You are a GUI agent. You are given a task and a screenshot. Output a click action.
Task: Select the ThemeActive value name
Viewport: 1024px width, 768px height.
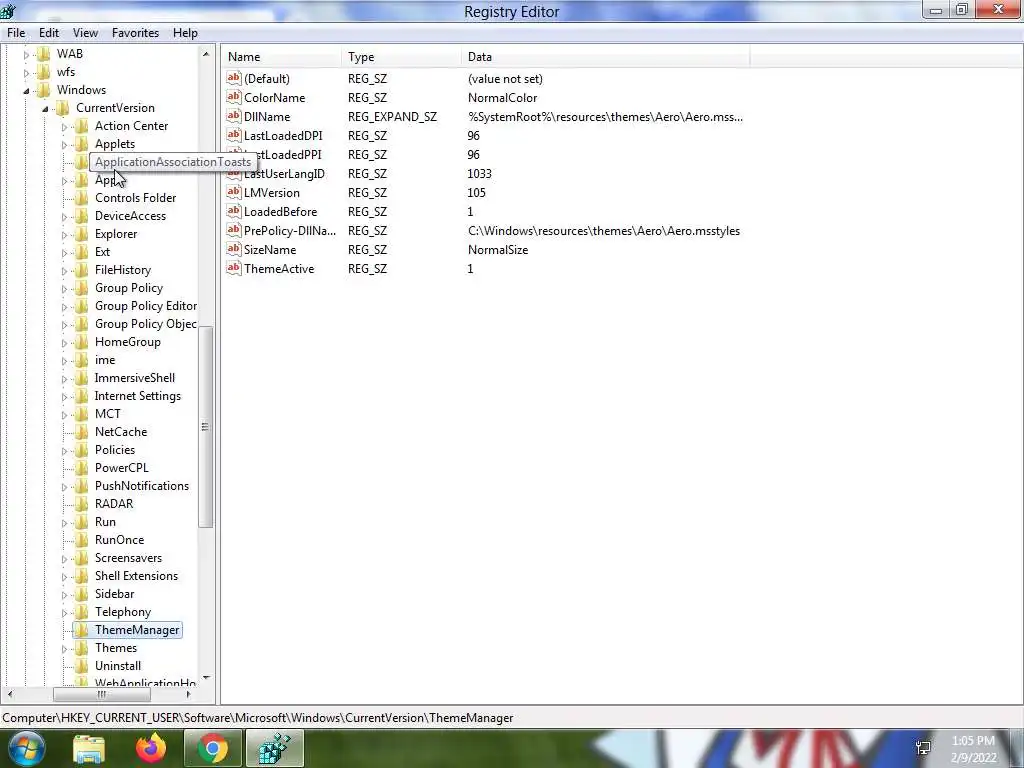point(279,268)
